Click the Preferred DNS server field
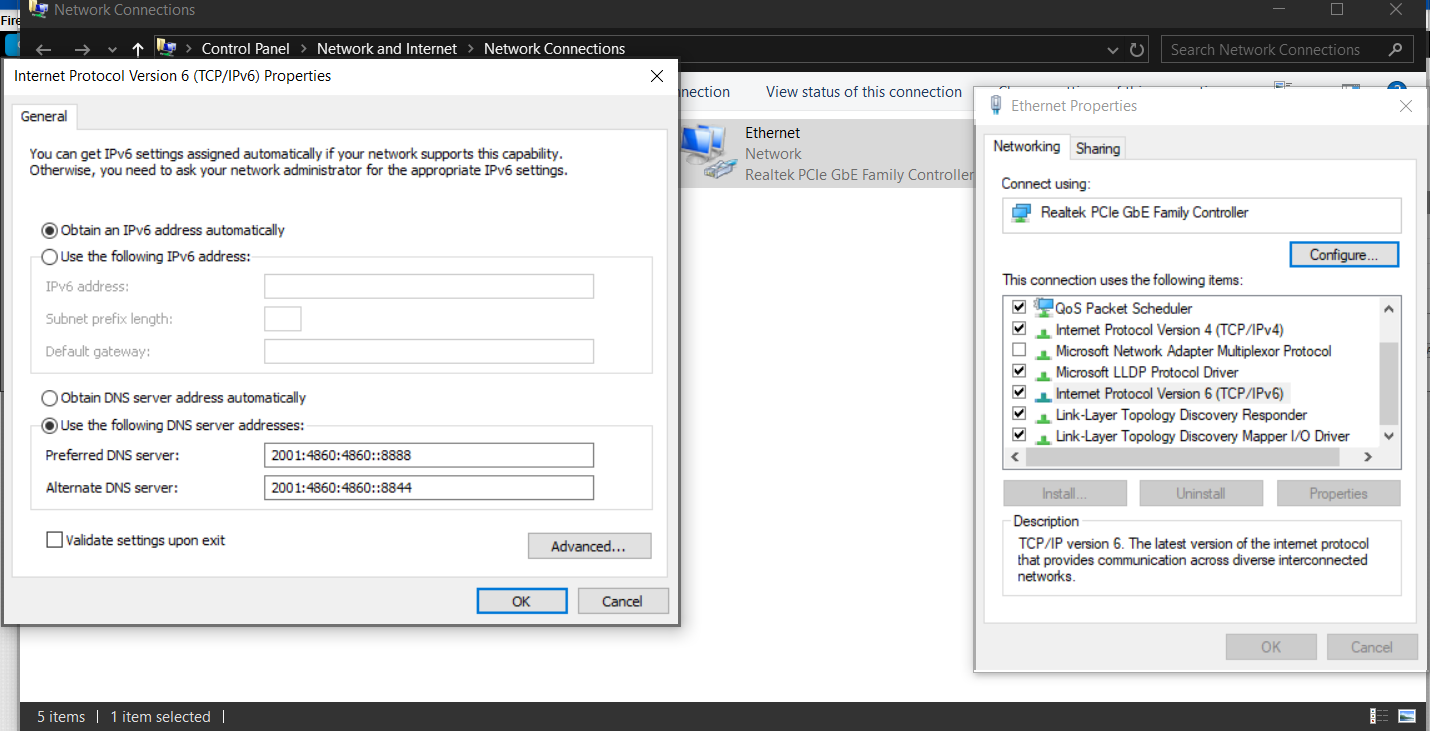 pyautogui.click(x=429, y=456)
